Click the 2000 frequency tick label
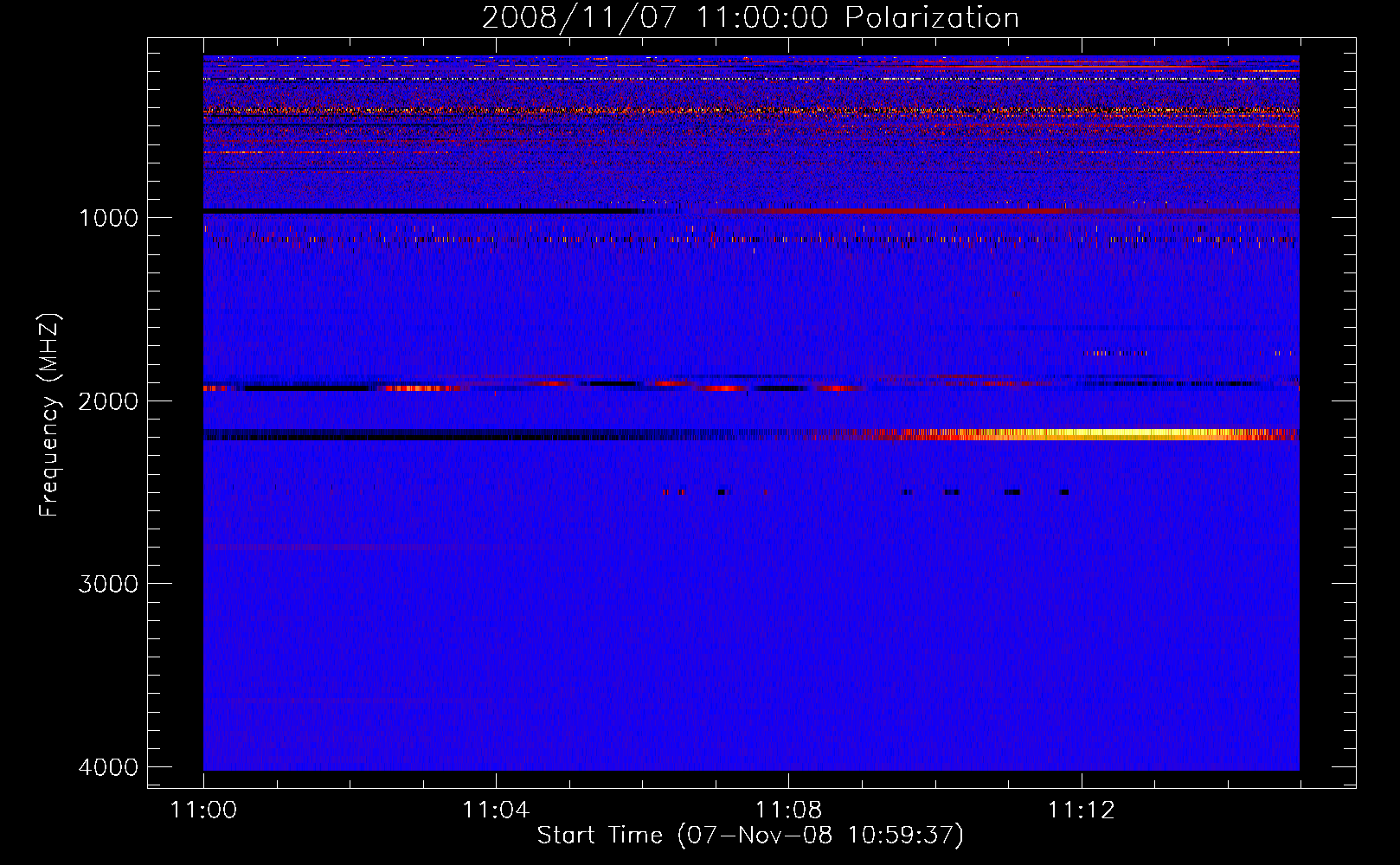Image resolution: width=1400 pixels, height=865 pixels. click(x=108, y=401)
